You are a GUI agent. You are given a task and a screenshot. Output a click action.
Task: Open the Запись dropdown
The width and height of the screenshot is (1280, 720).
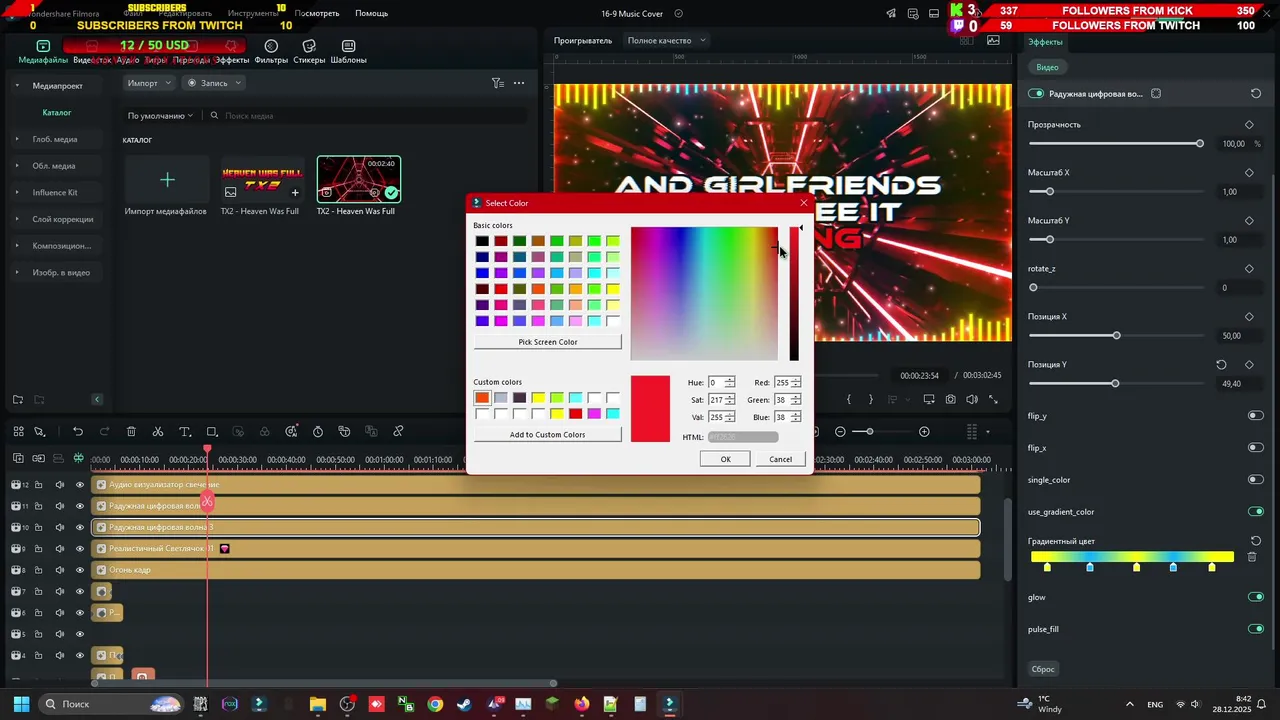212,83
